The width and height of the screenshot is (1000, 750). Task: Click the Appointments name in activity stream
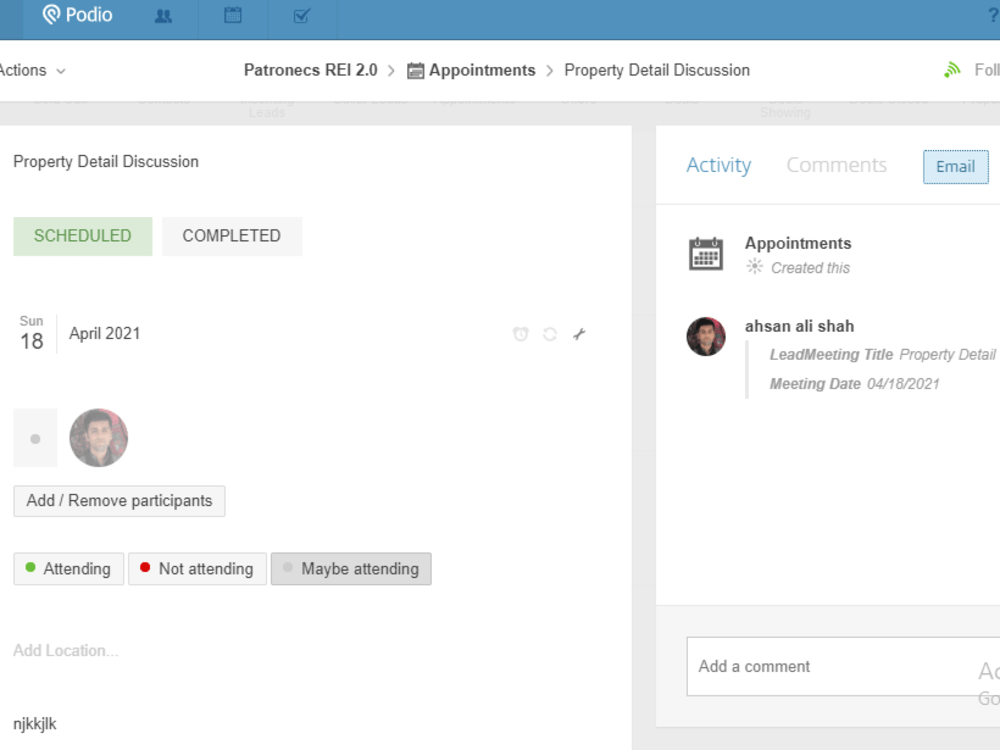click(x=798, y=244)
